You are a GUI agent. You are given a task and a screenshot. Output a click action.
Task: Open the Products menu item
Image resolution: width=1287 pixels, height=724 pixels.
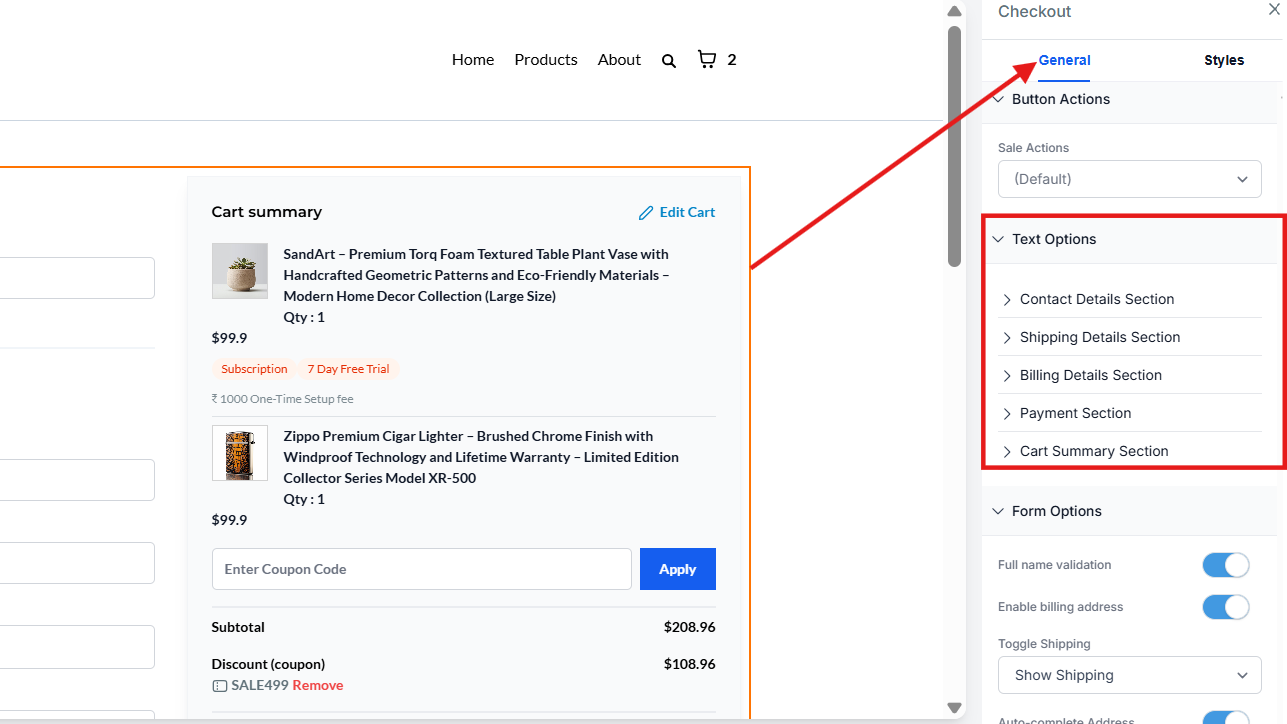[x=545, y=60]
